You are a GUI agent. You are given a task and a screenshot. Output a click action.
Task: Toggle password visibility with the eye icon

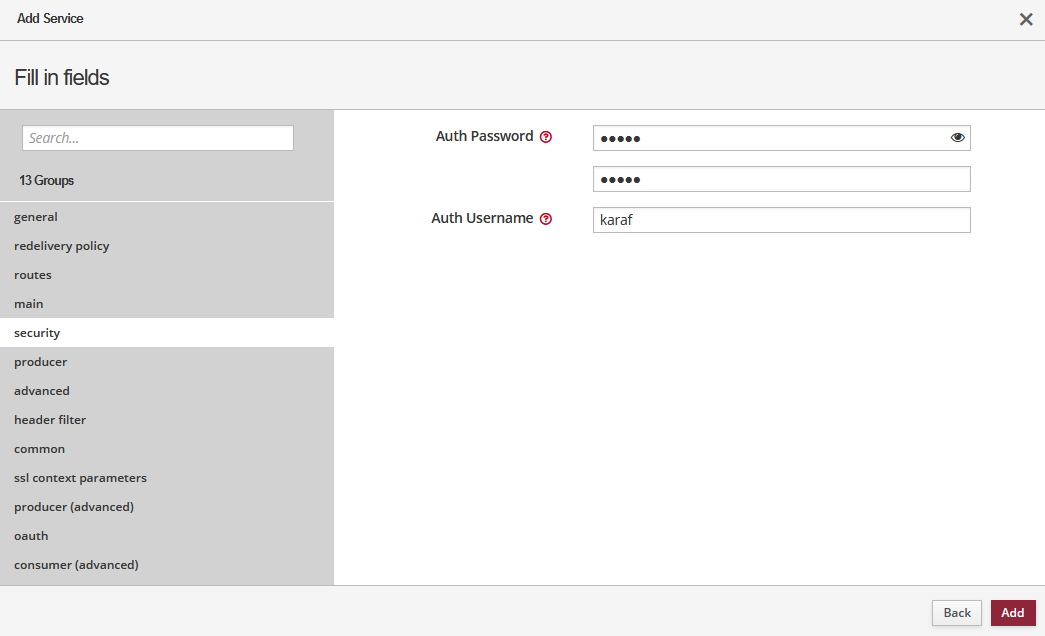click(957, 137)
